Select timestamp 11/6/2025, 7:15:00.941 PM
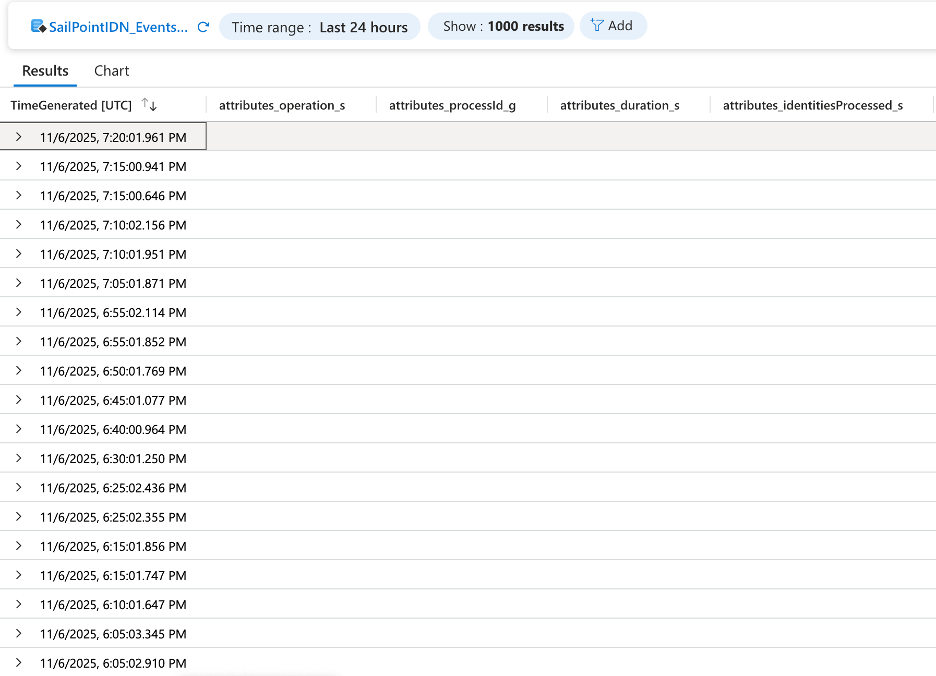This screenshot has height=676, width=936. pyautogui.click(x=113, y=167)
